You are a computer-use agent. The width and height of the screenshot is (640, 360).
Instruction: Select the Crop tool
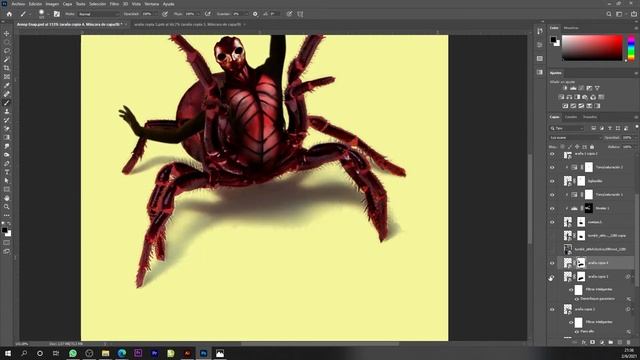tap(7, 68)
